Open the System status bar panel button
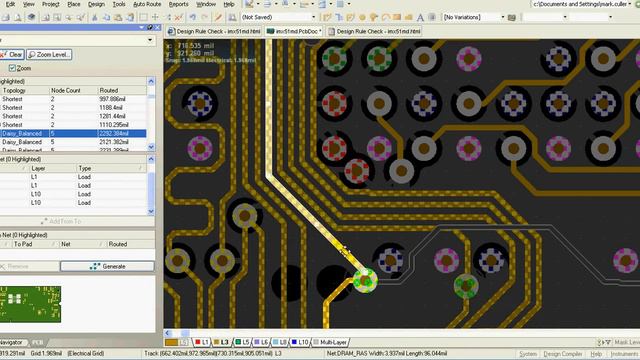The height and width of the screenshot is (360, 640). pyautogui.click(x=528, y=353)
